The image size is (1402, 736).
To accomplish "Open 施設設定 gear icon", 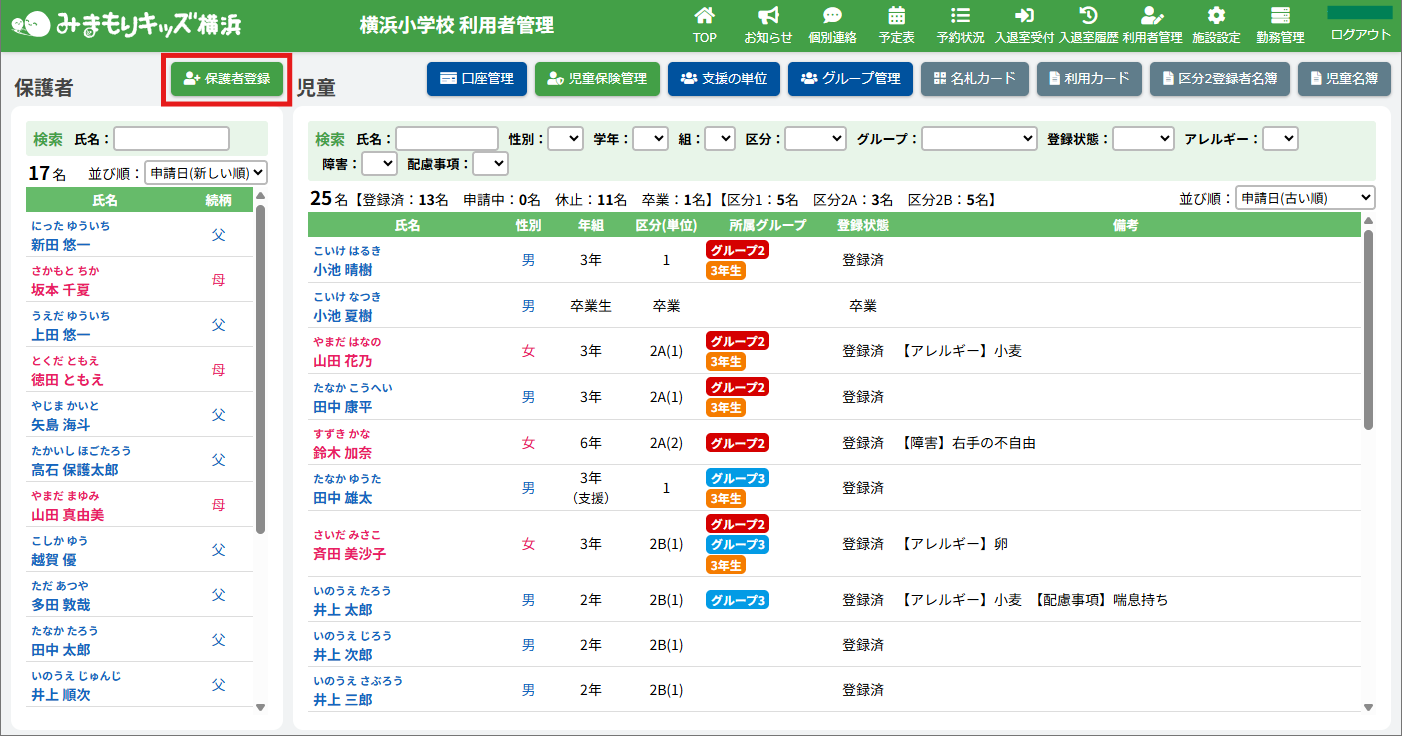I will pos(1216,16).
